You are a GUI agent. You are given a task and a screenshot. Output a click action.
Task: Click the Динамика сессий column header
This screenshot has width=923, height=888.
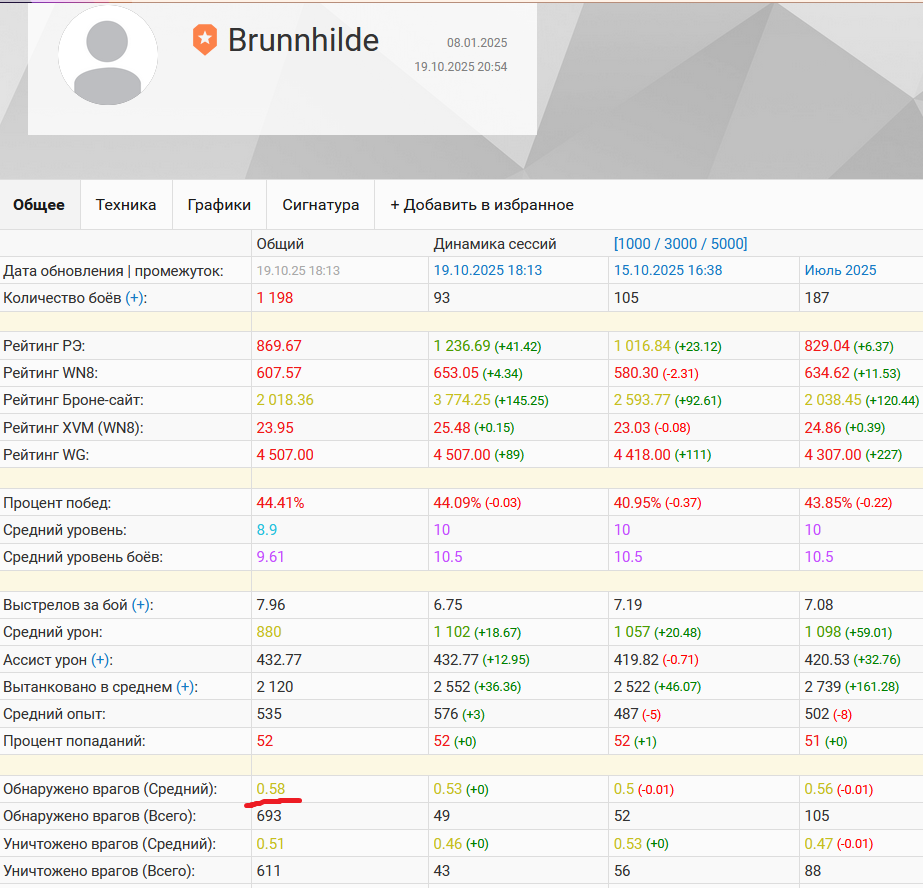[x=494, y=244]
